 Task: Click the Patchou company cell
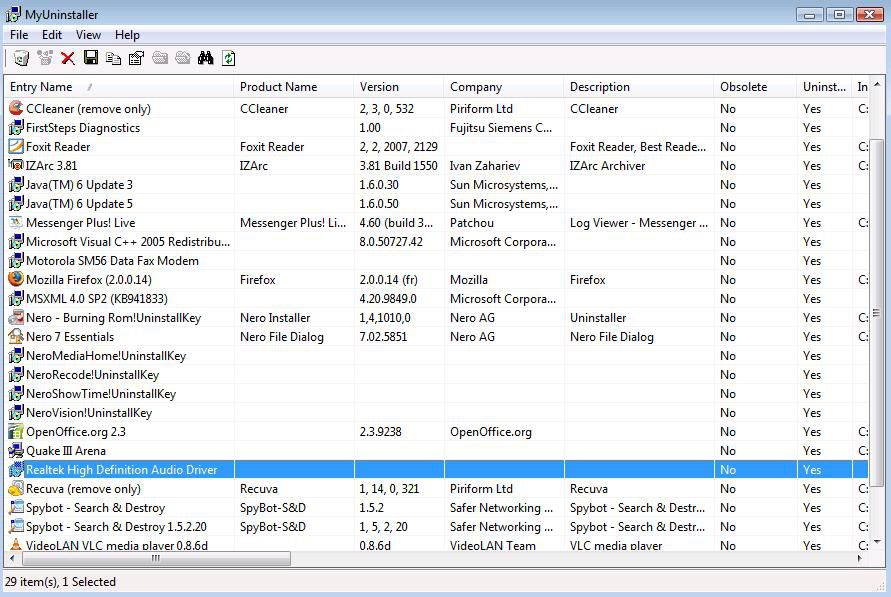tap(472, 223)
